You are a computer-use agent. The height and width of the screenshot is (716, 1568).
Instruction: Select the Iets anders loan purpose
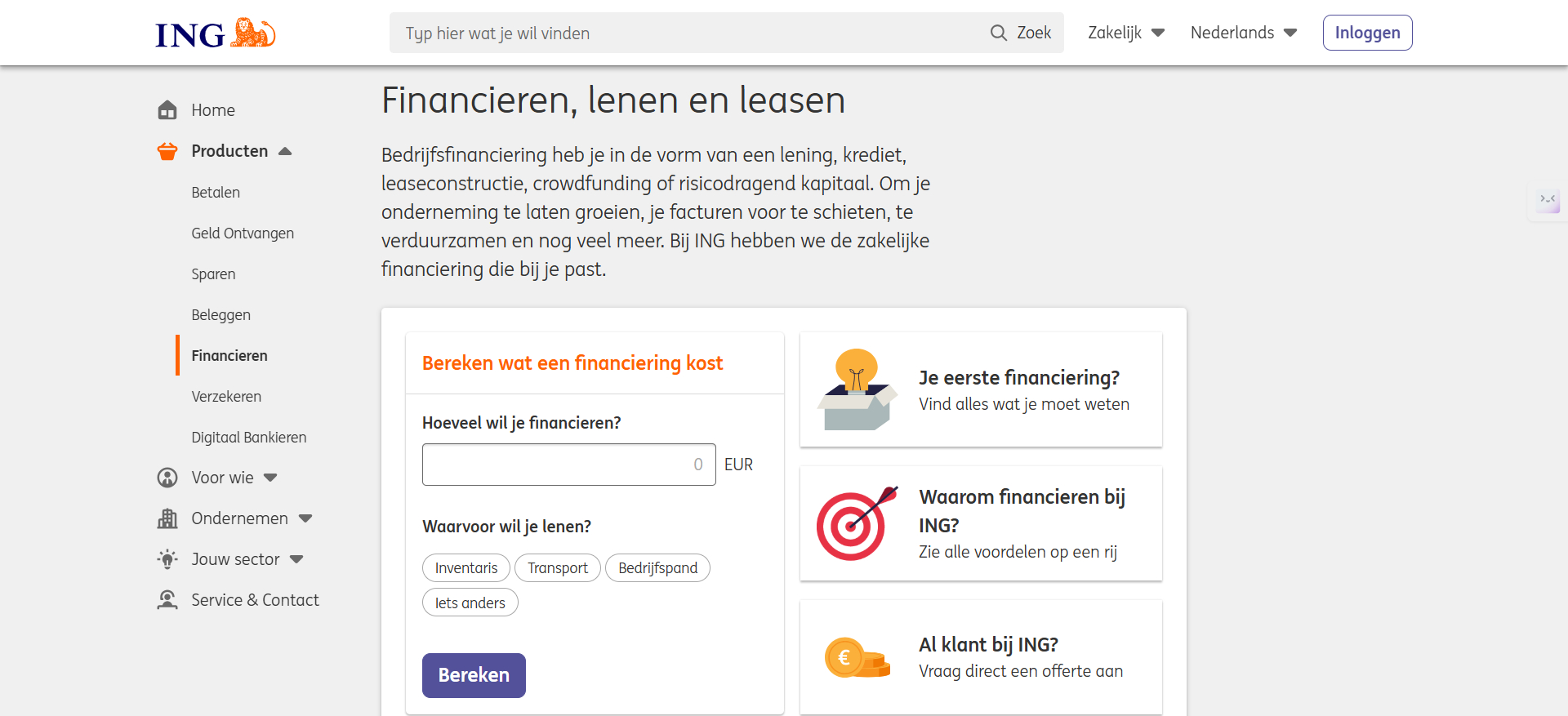pos(470,603)
